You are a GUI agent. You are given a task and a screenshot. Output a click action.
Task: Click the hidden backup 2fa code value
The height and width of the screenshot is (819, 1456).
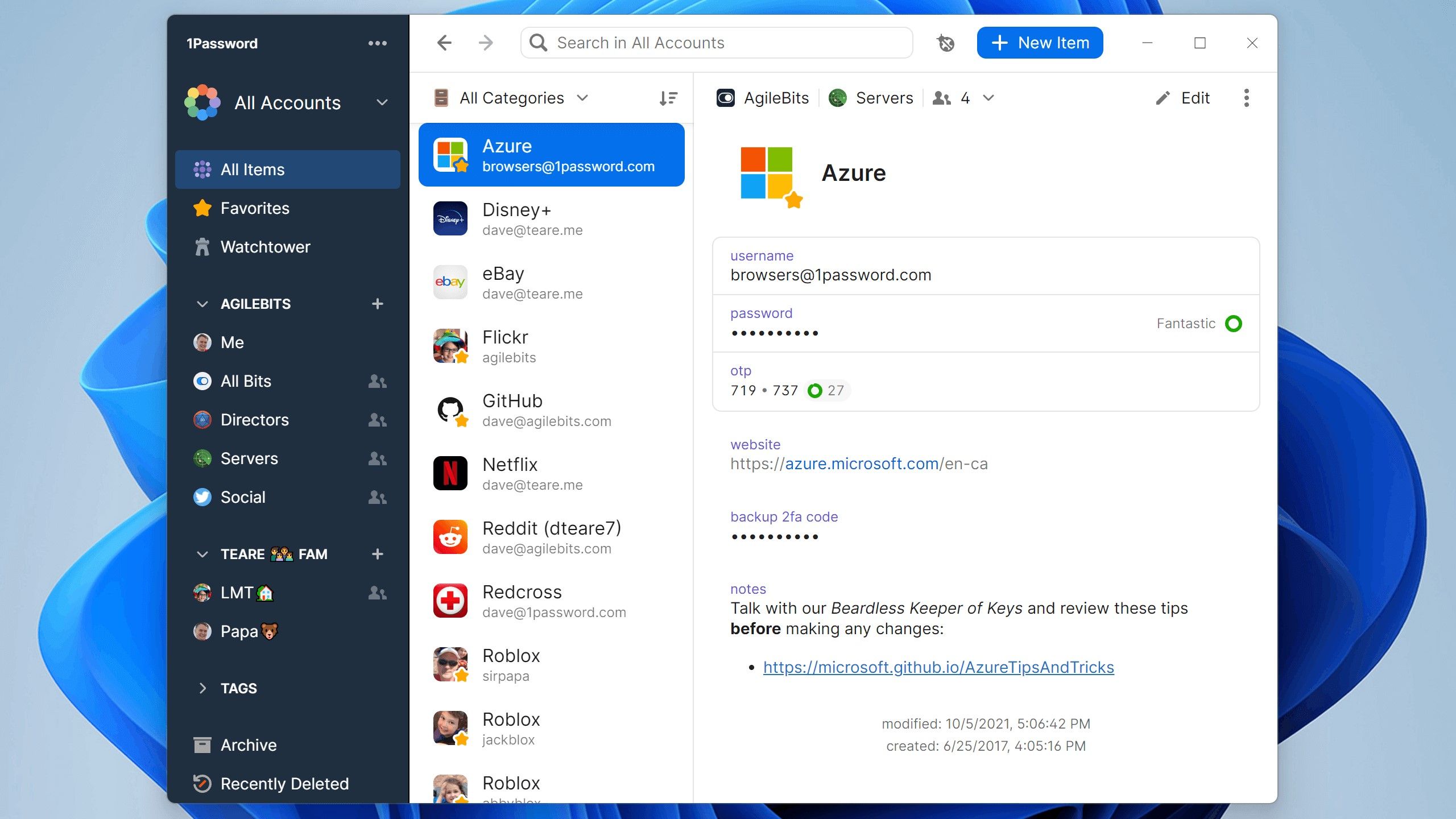775,537
